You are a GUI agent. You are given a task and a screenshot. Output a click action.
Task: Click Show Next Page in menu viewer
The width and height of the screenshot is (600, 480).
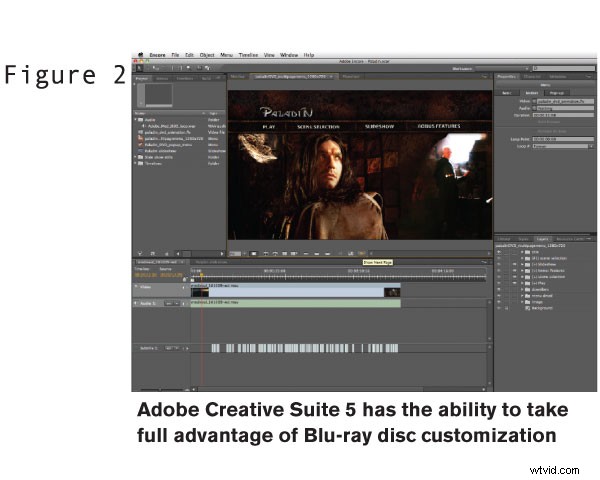point(362,253)
